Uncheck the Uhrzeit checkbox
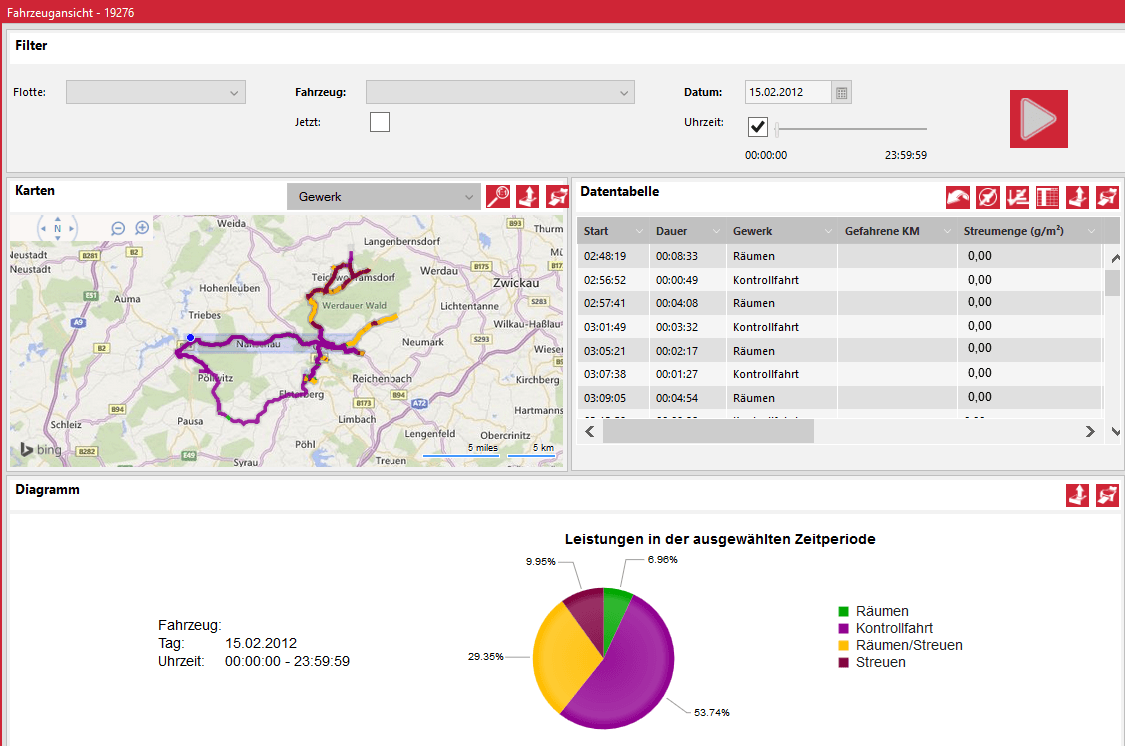1125x746 pixels. pos(757,127)
